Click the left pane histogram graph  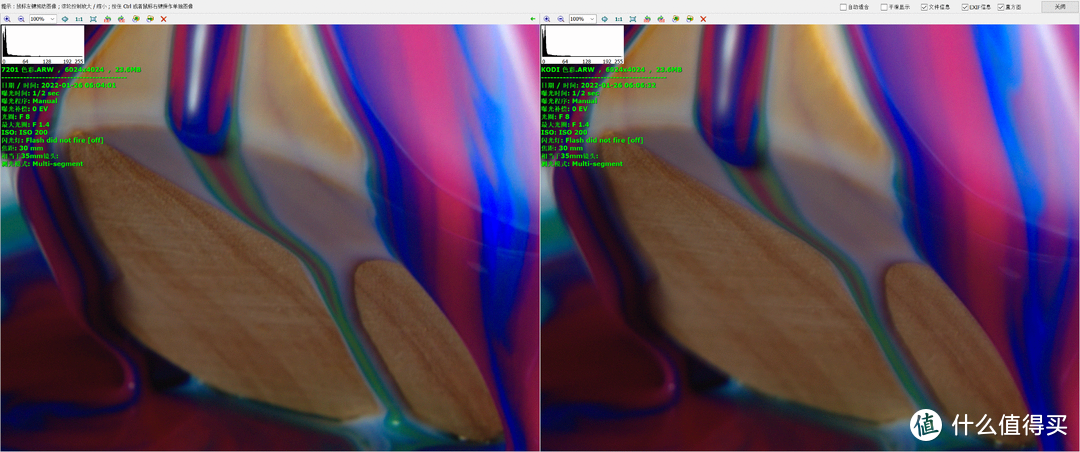pos(42,42)
